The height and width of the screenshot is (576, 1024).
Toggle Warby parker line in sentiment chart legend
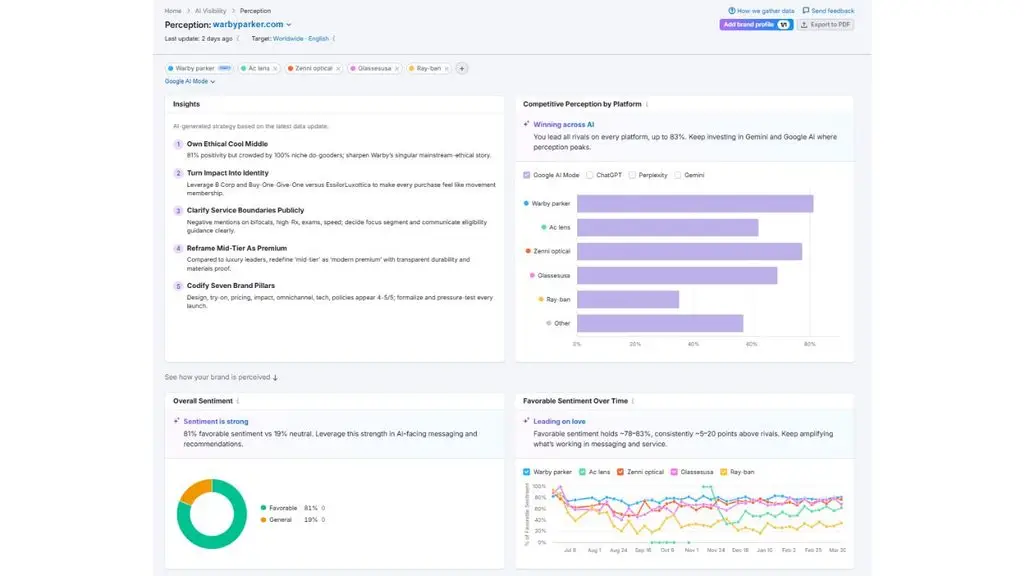click(526, 472)
